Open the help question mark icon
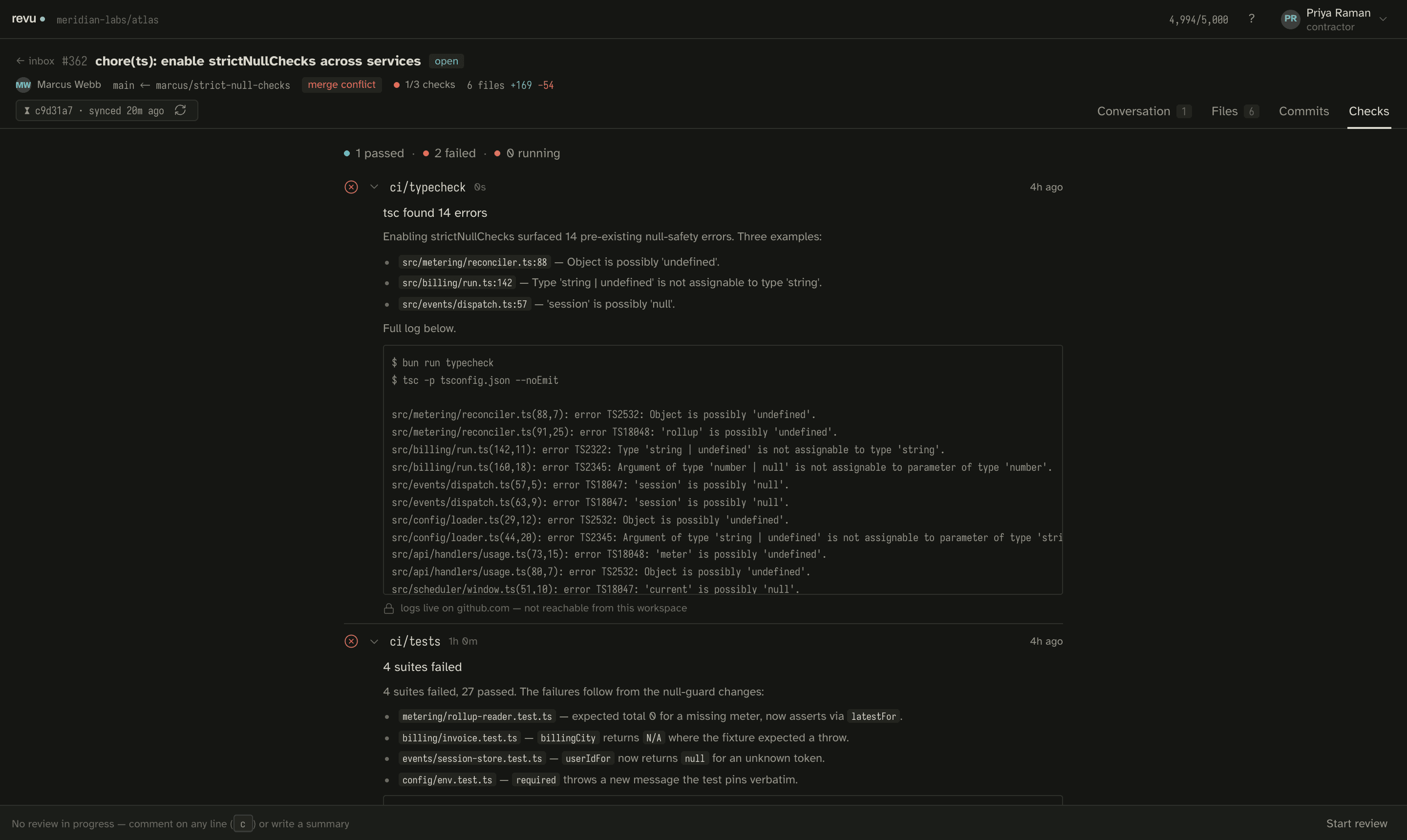This screenshot has height=840, width=1407. [x=1251, y=19]
